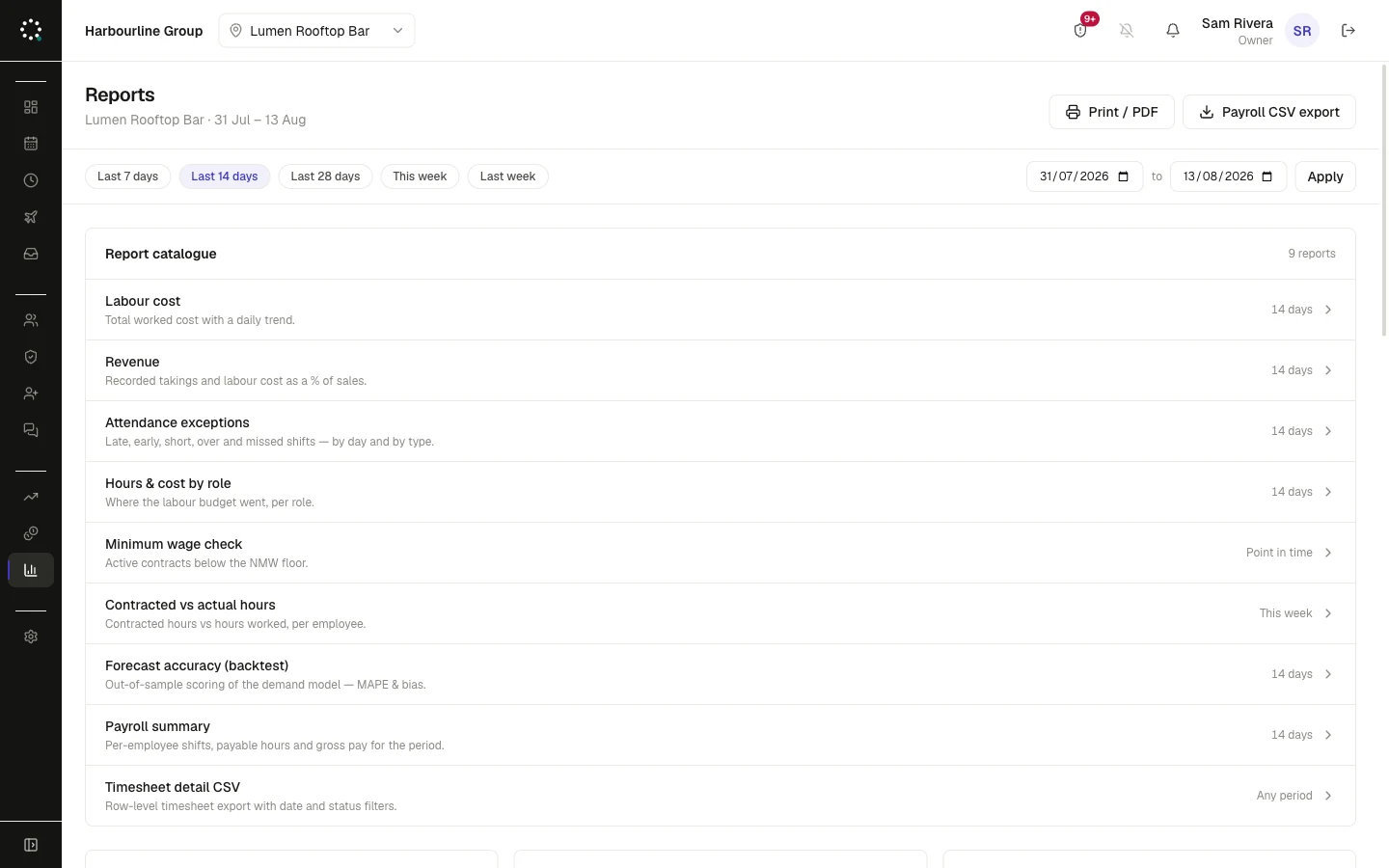Image resolution: width=1389 pixels, height=868 pixels.
Task: Expand the Labour cost report row chevron
Action: [1328, 310]
